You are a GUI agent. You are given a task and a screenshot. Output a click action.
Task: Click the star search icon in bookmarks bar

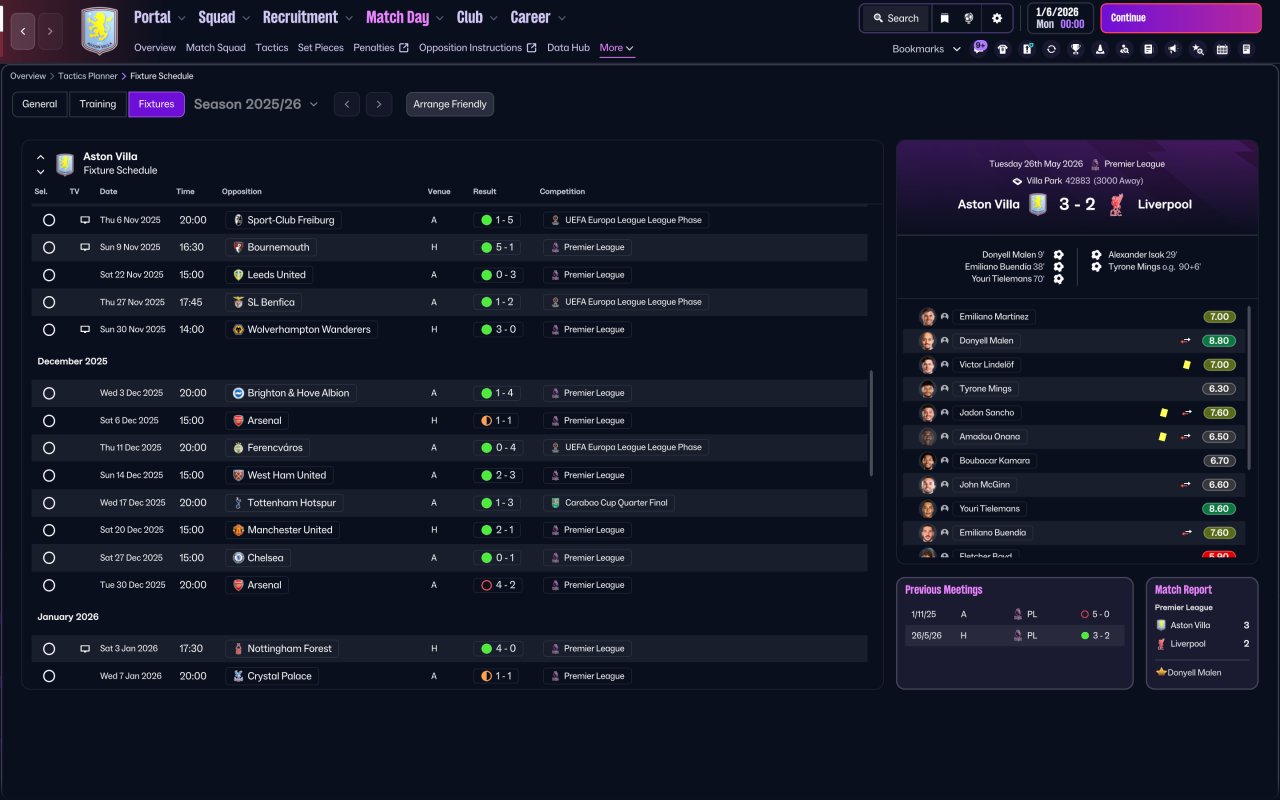(x=1198, y=49)
